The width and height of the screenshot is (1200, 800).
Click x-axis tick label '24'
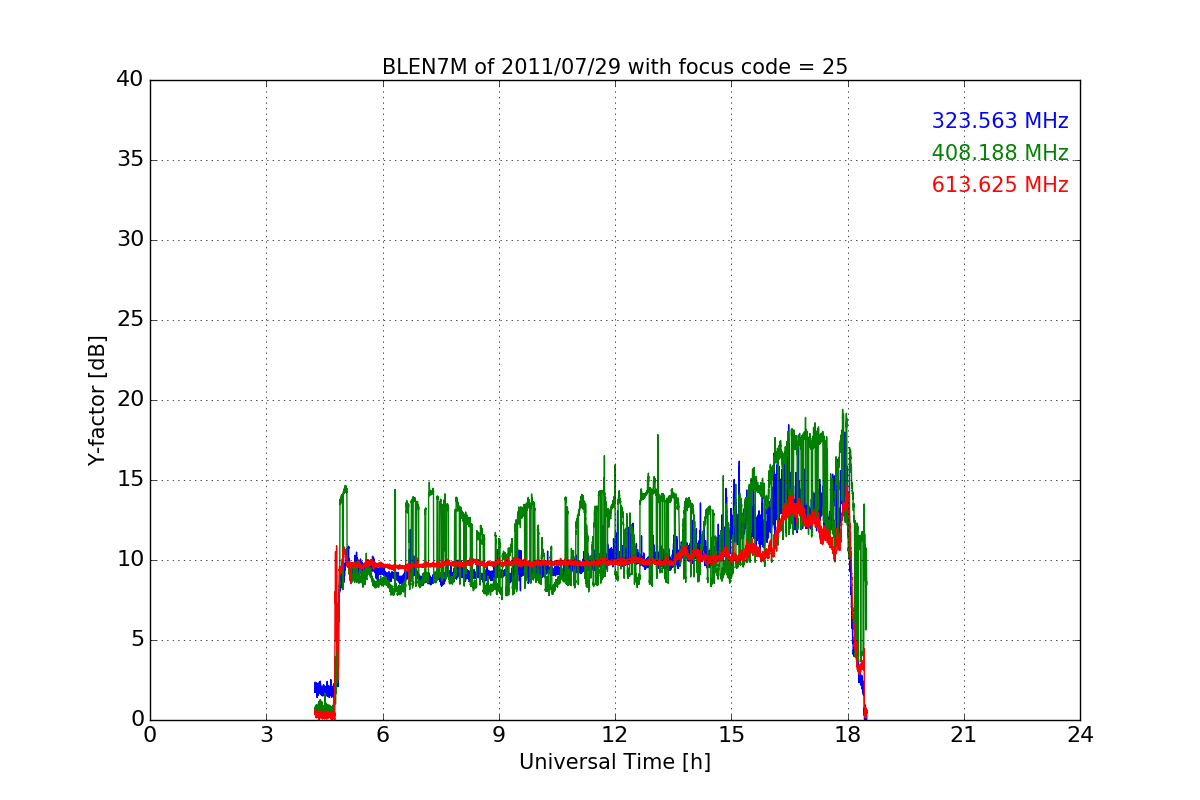click(x=1080, y=734)
